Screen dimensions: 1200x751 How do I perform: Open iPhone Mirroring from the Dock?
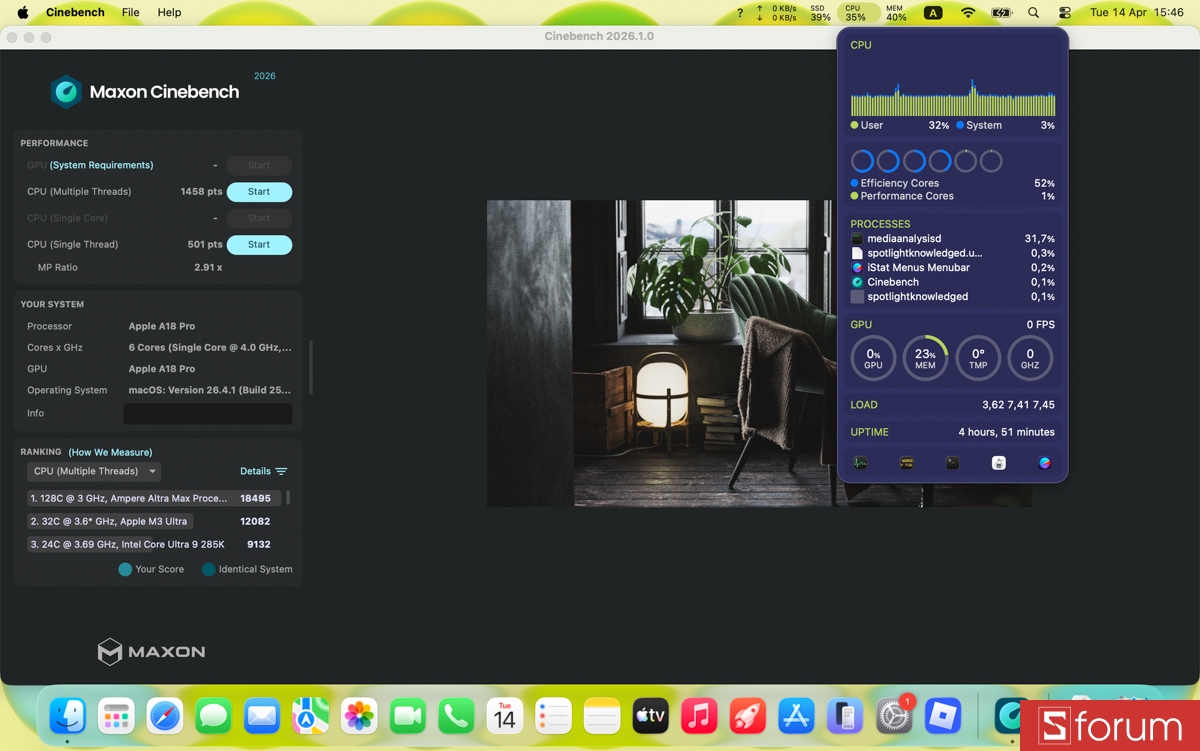pyautogui.click(x=845, y=716)
